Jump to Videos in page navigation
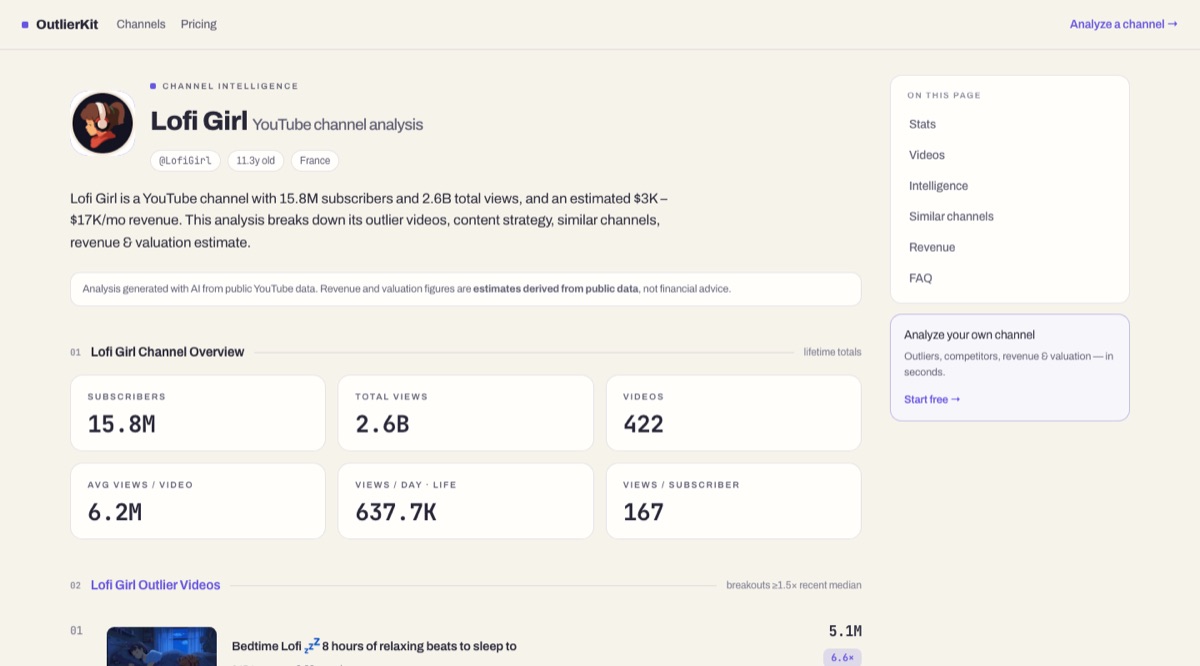Viewport: 1200px width, 666px height. point(927,155)
